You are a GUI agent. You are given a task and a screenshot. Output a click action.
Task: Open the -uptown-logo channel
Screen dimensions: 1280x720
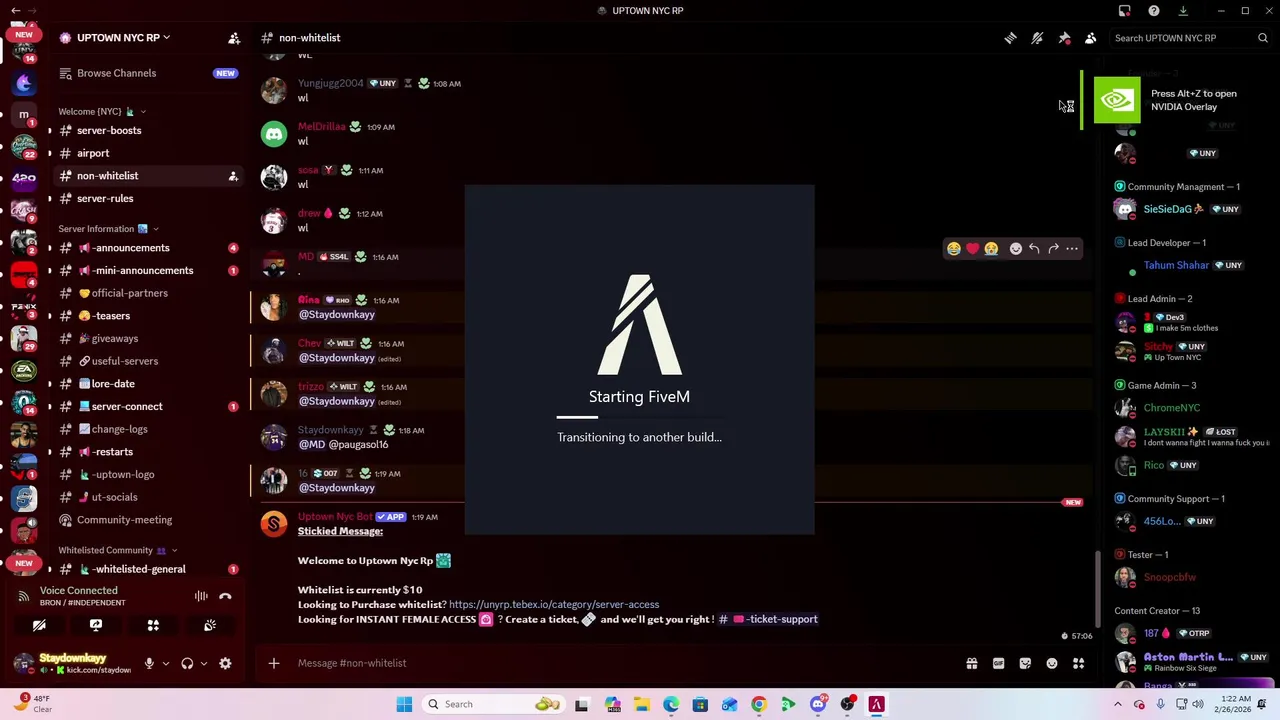pyautogui.click(x=123, y=475)
